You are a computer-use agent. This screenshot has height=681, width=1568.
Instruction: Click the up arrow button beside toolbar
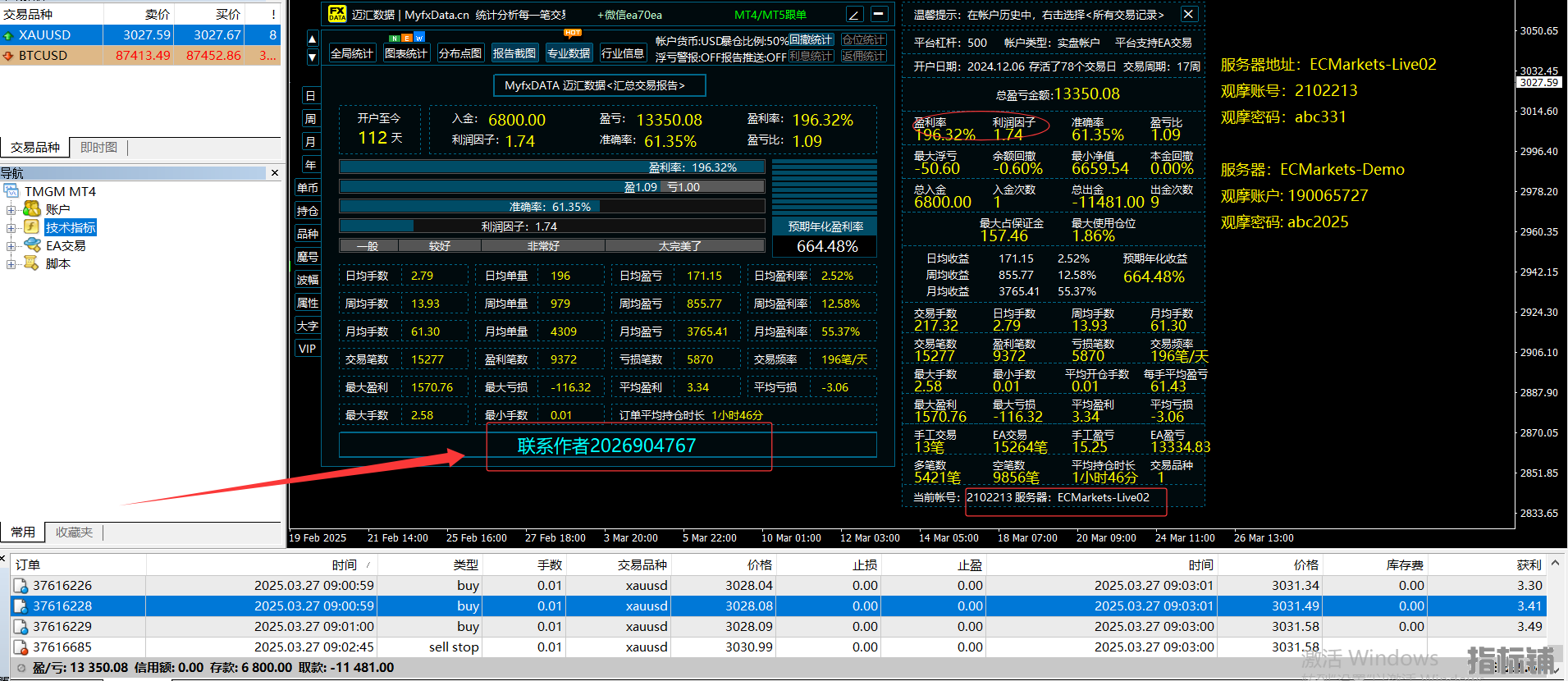312,39
